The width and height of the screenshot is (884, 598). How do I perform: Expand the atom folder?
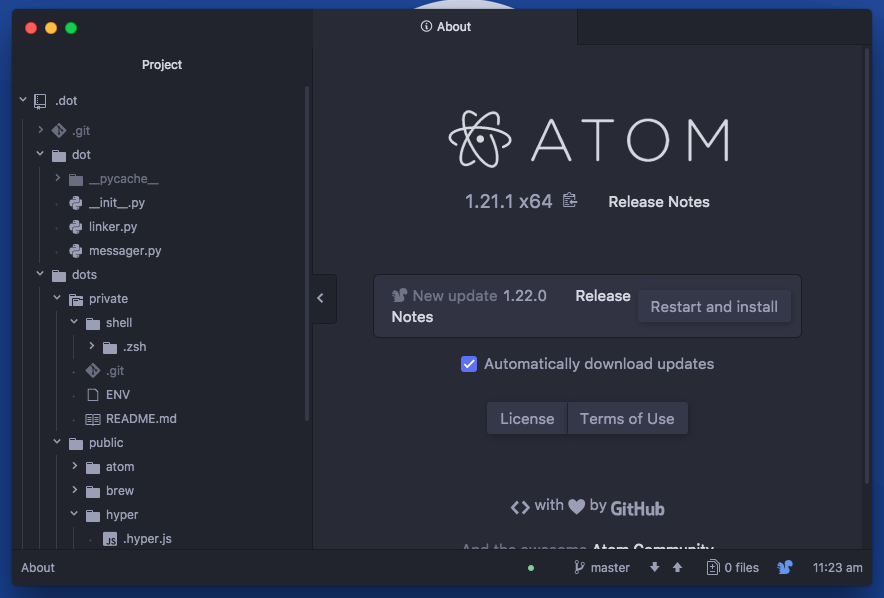[73, 466]
